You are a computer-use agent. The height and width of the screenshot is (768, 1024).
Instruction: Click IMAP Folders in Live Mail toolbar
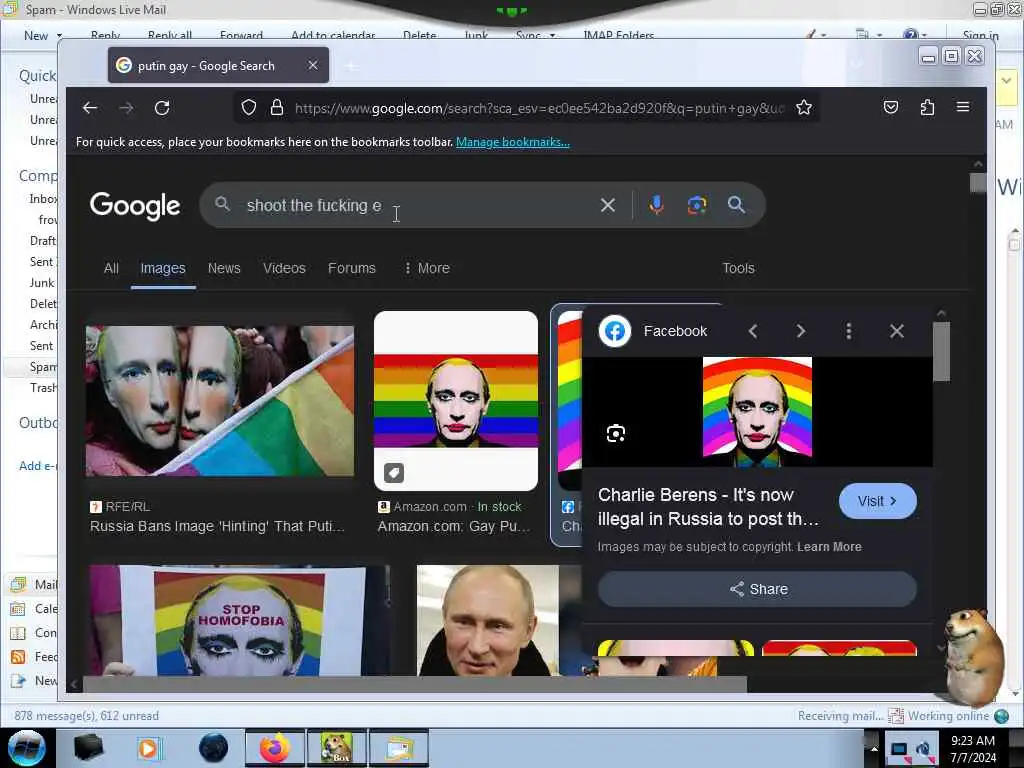pos(618,35)
